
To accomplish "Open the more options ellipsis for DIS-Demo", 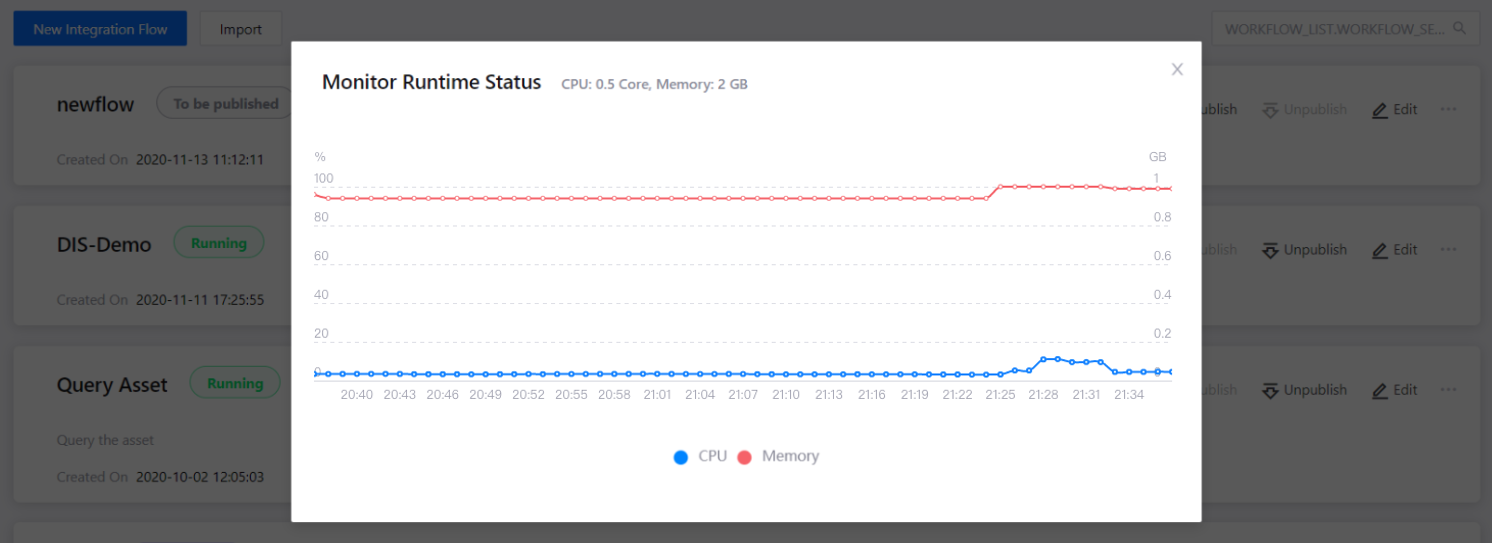I will point(1448,250).
